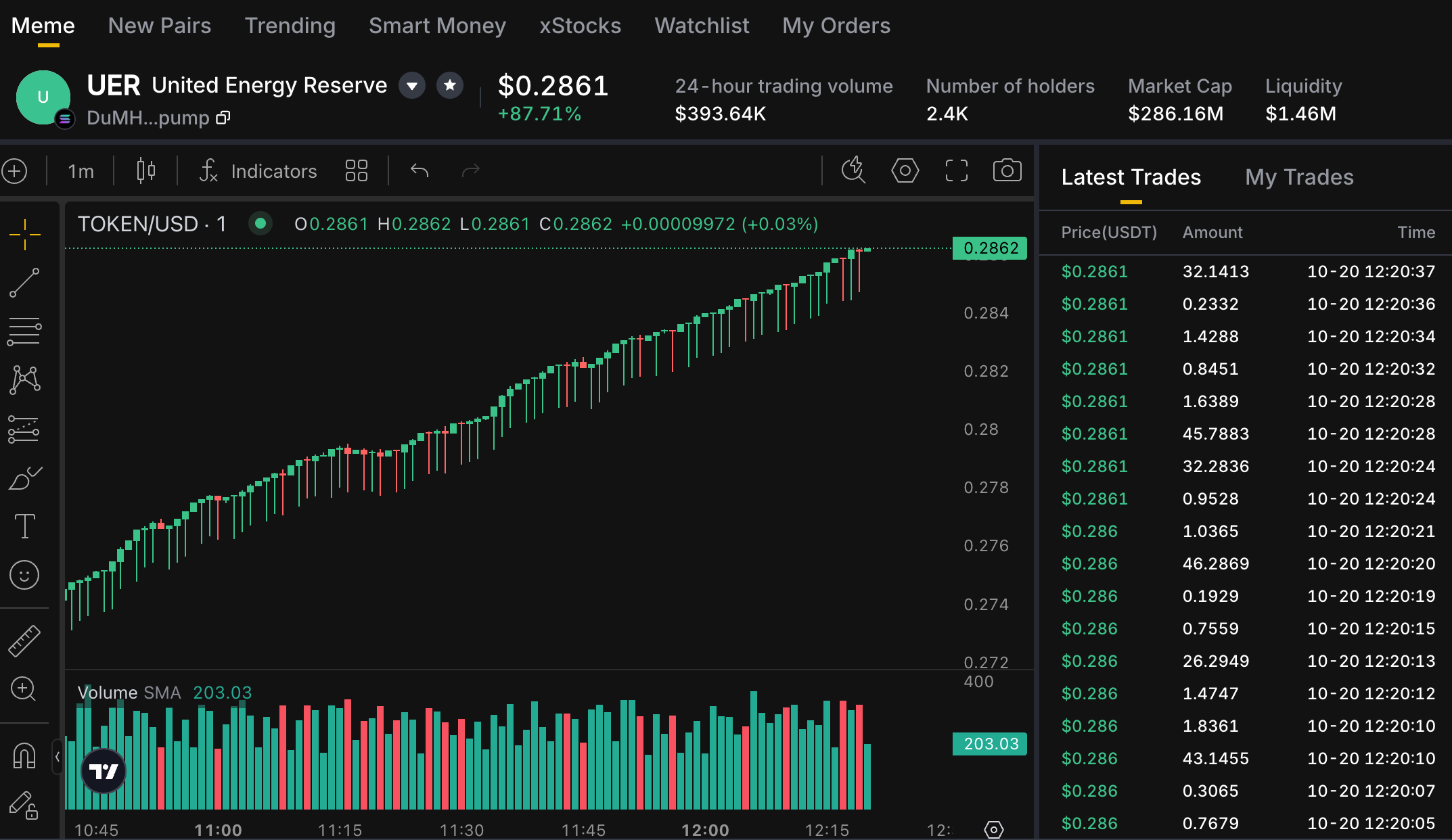Click the 11:00 time axis label
Viewport: 1452px width, 840px height.
[218, 830]
